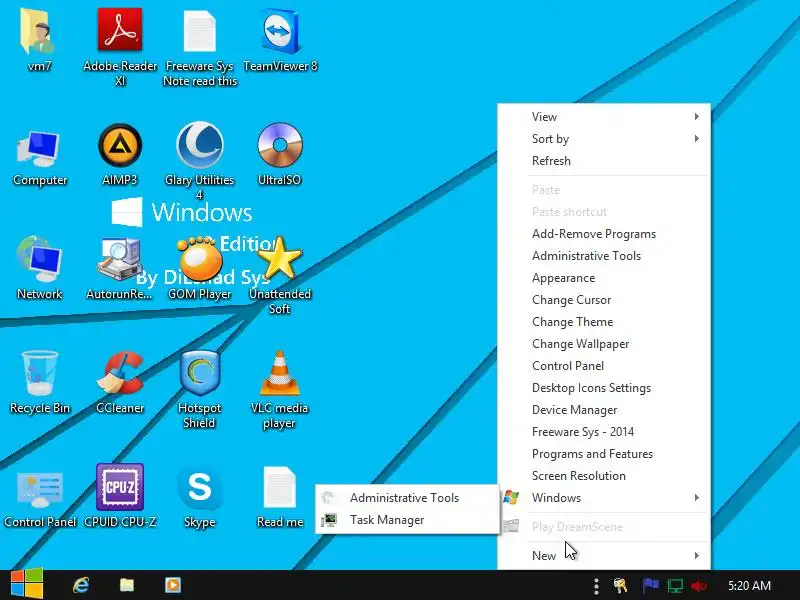
Task: Select the Computer desktop icon
Action: pyautogui.click(x=40, y=148)
